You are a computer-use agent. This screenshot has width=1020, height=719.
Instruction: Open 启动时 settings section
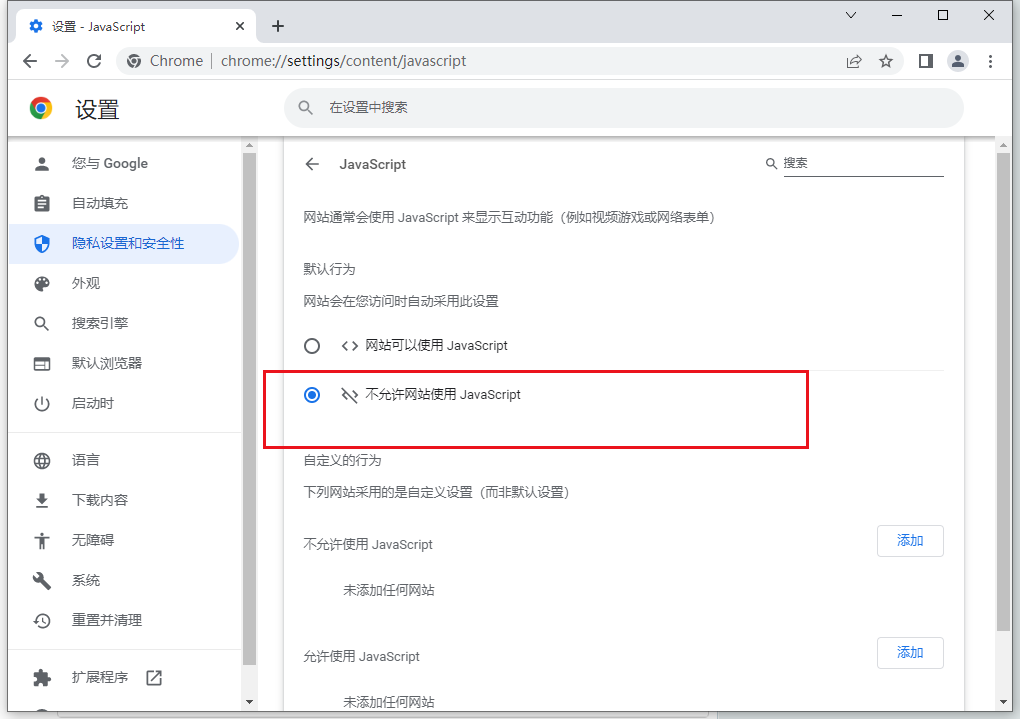pos(124,403)
